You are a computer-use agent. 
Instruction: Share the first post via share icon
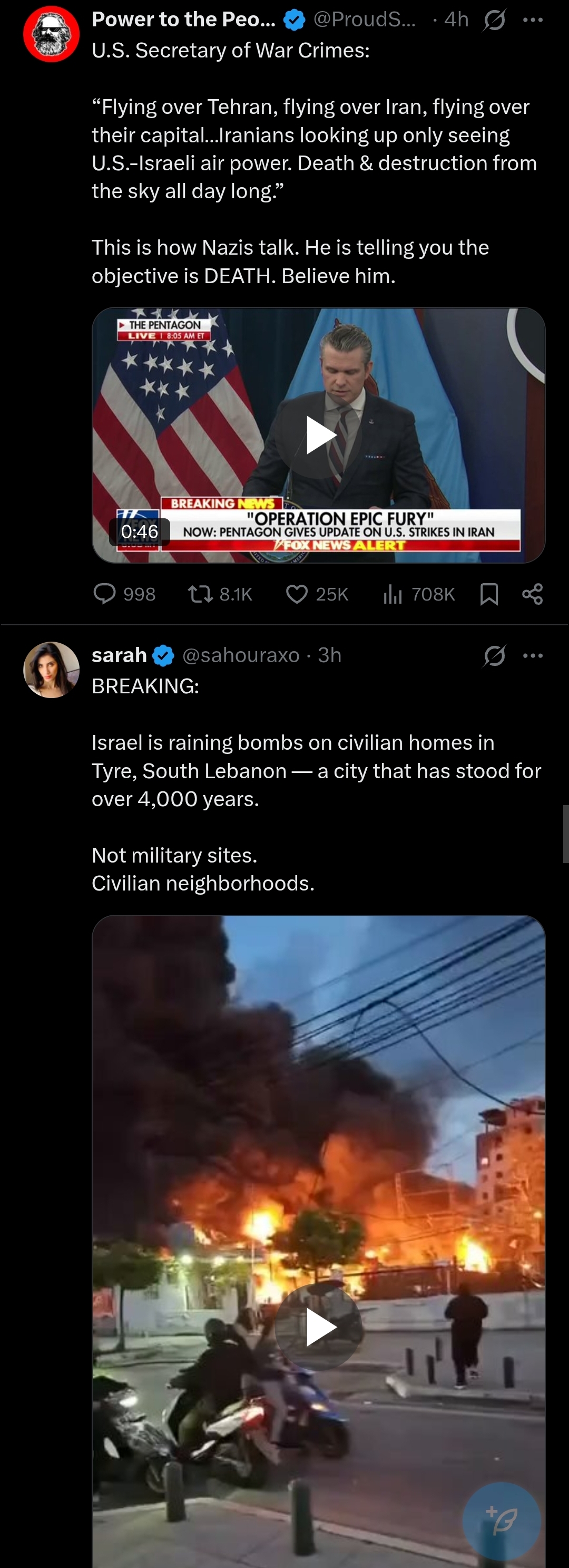[533, 594]
